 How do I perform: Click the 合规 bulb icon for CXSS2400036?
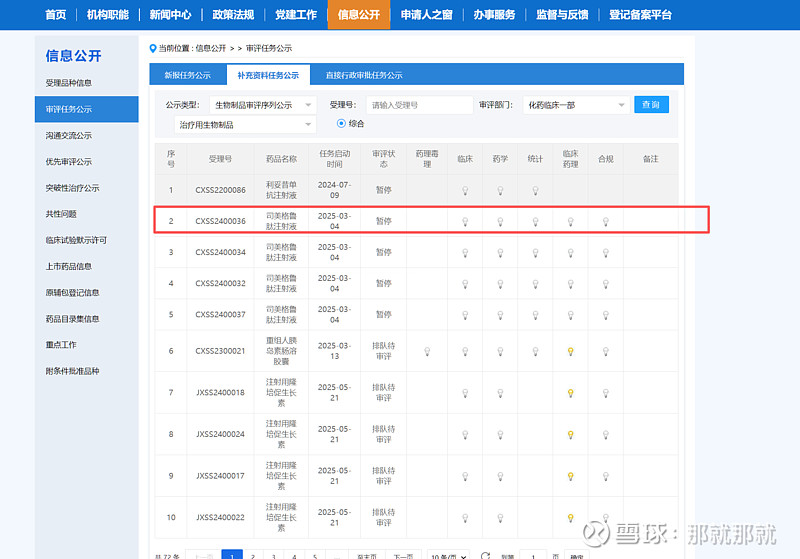[605, 221]
